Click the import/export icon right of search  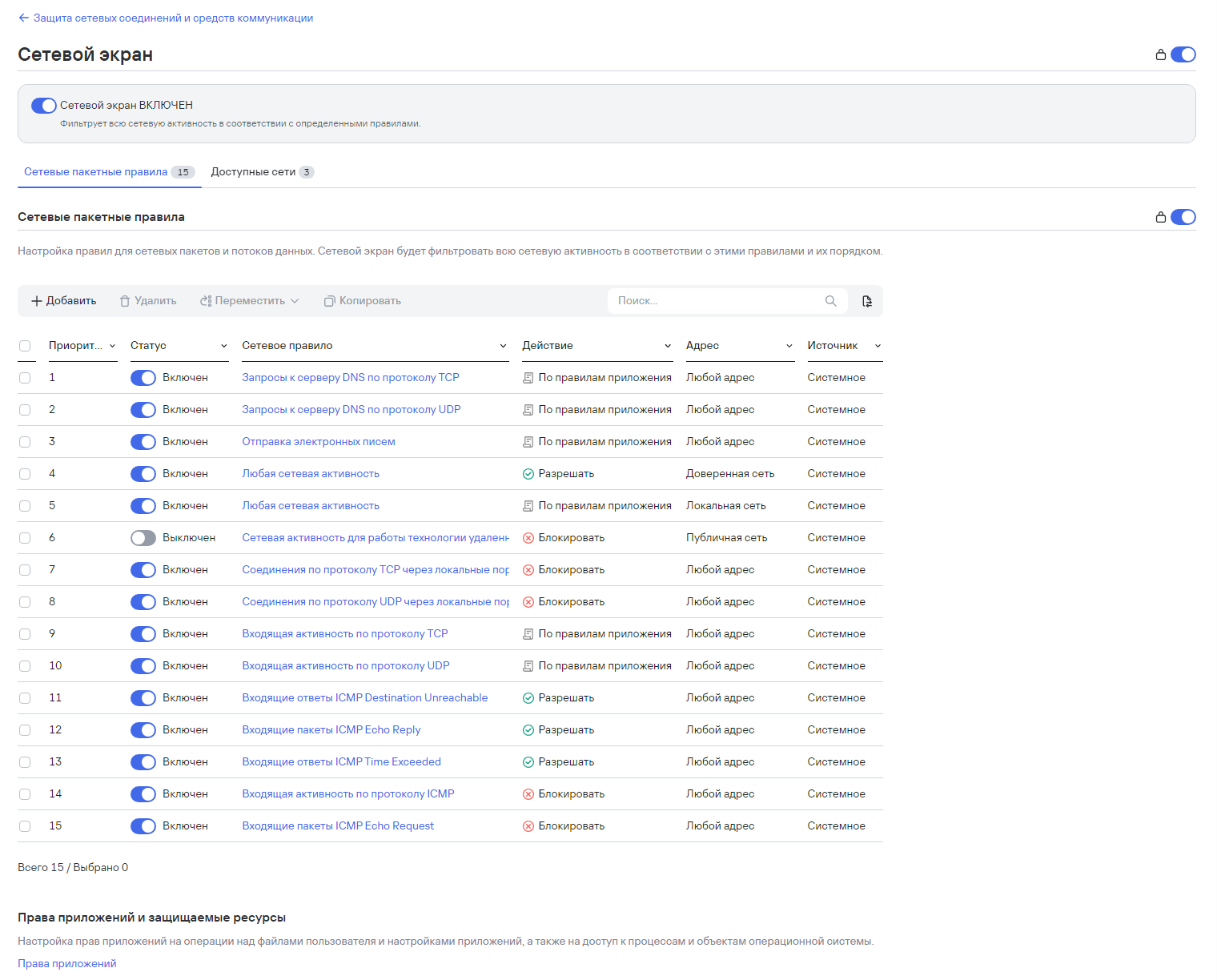(866, 301)
